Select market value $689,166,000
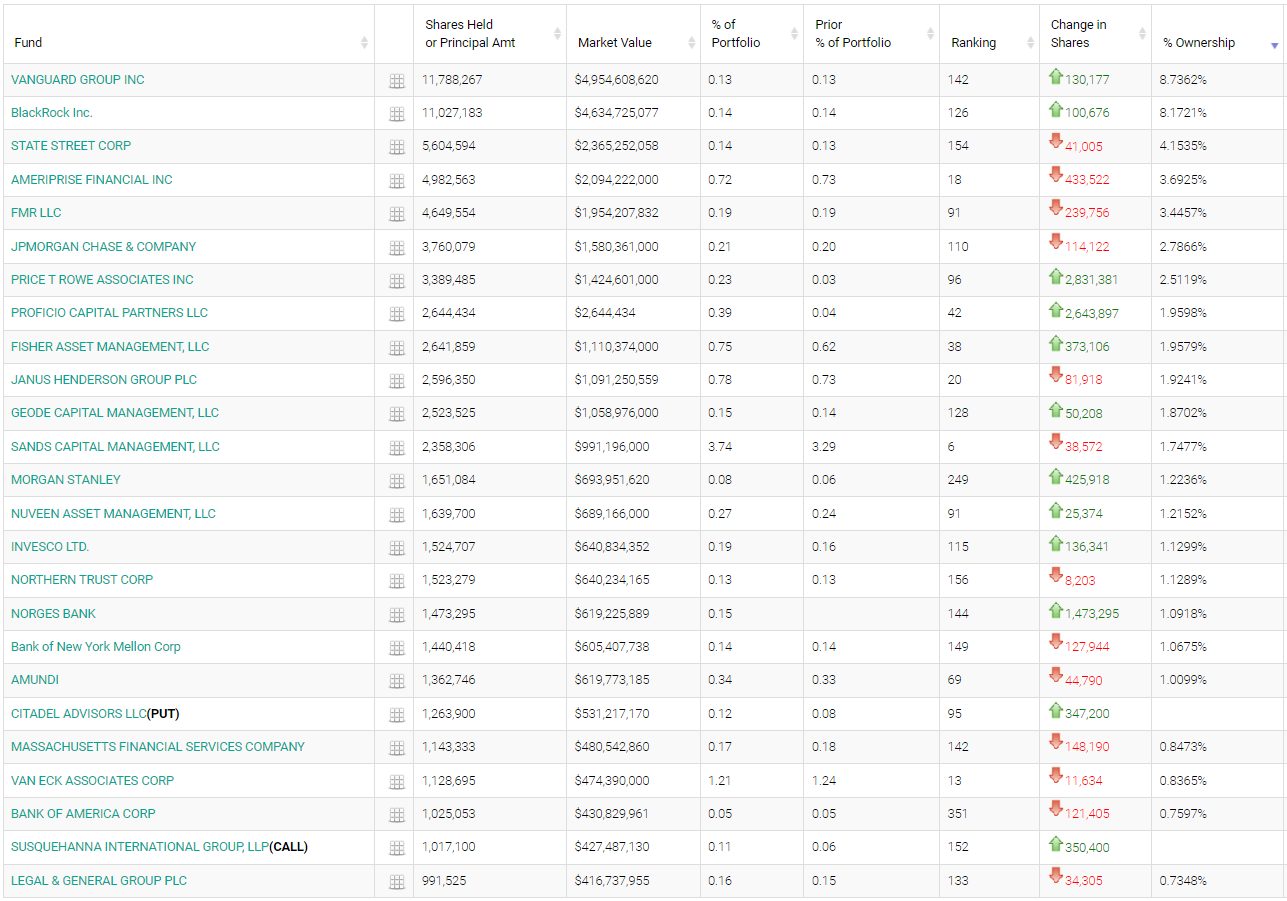This screenshot has width=1287, height=901. coord(612,514)
